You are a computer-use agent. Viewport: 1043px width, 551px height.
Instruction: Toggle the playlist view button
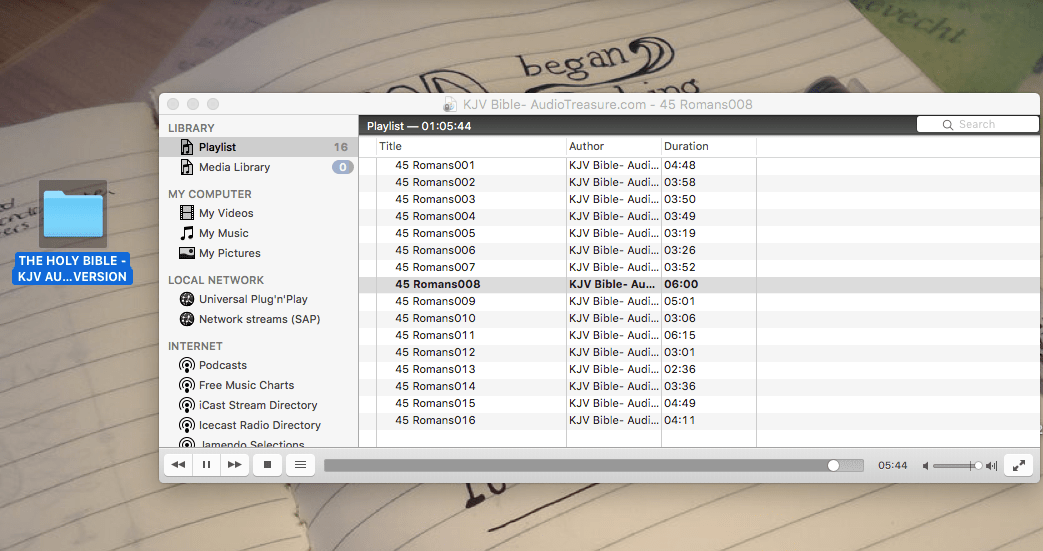click(300, 465)
